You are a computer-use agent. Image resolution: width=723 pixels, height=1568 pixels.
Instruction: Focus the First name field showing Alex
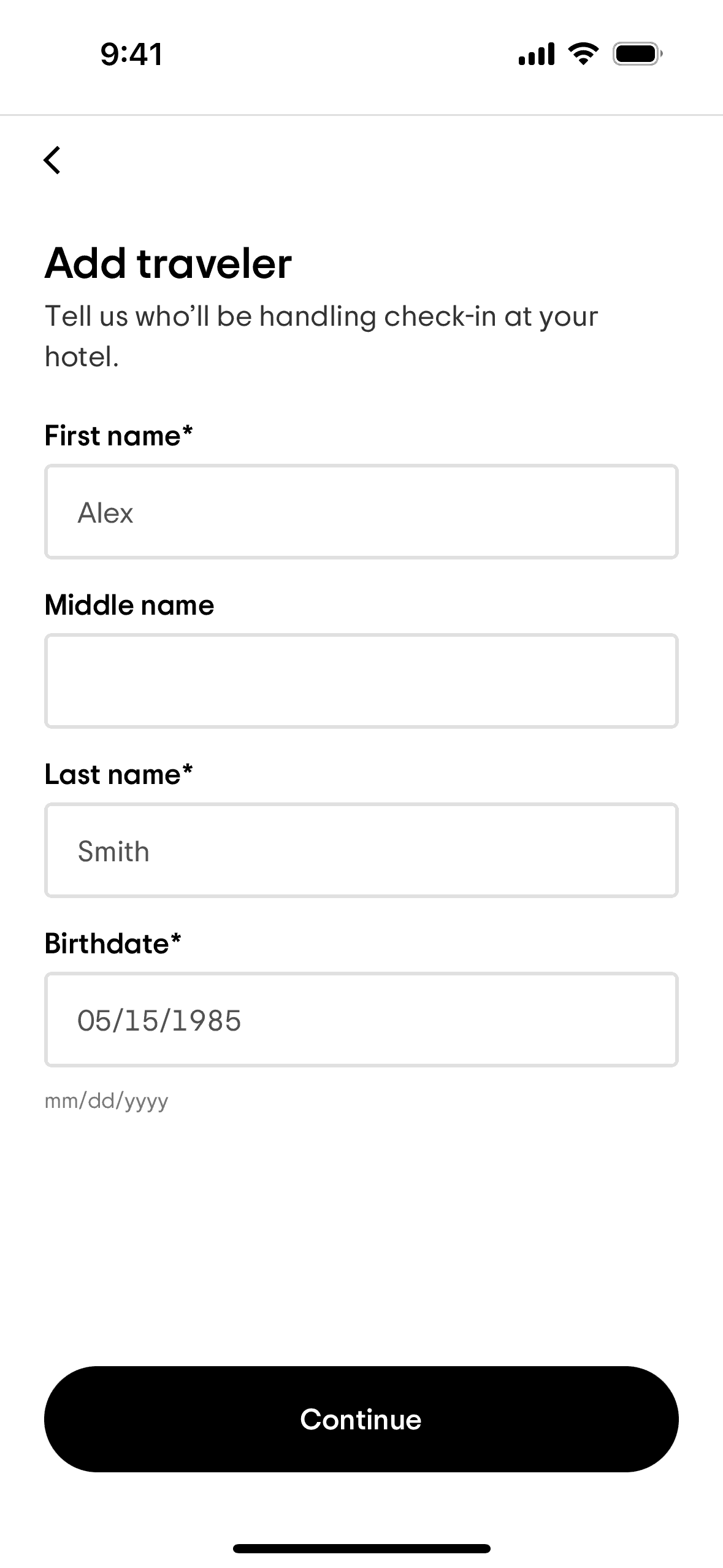click(361, 512)
